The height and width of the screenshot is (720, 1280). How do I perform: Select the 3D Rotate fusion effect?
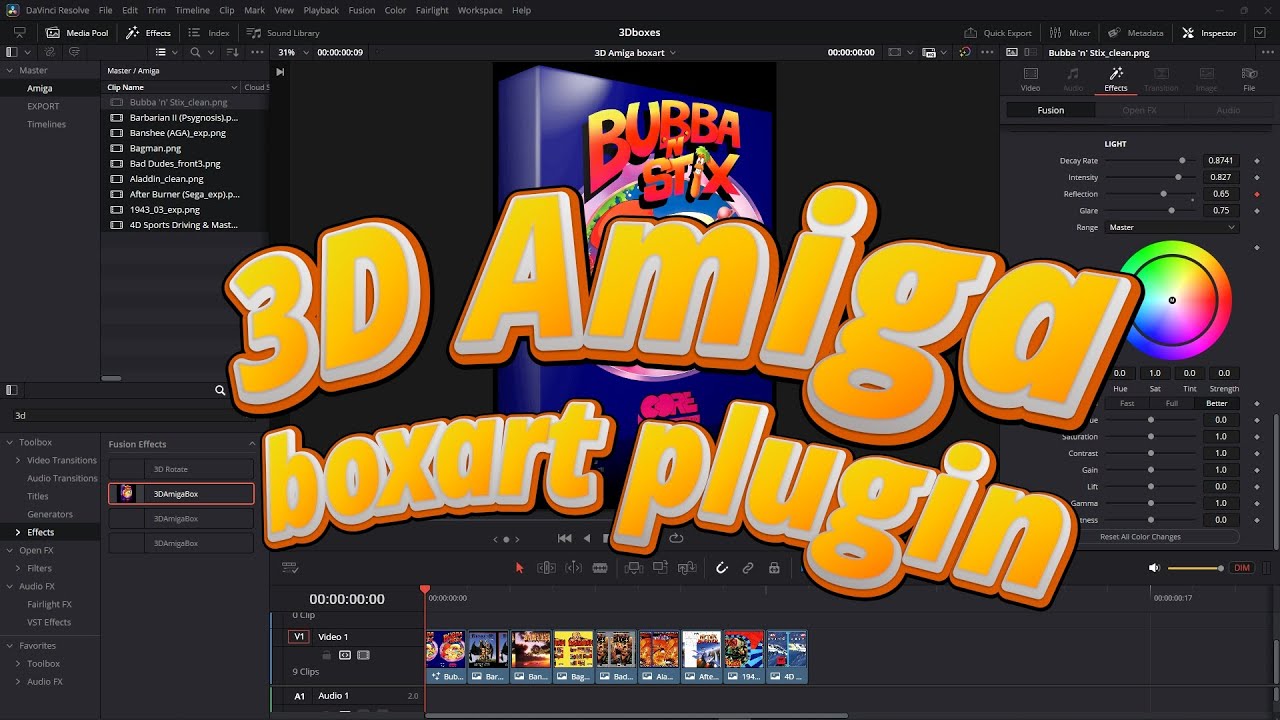click(x=181, y=469)
